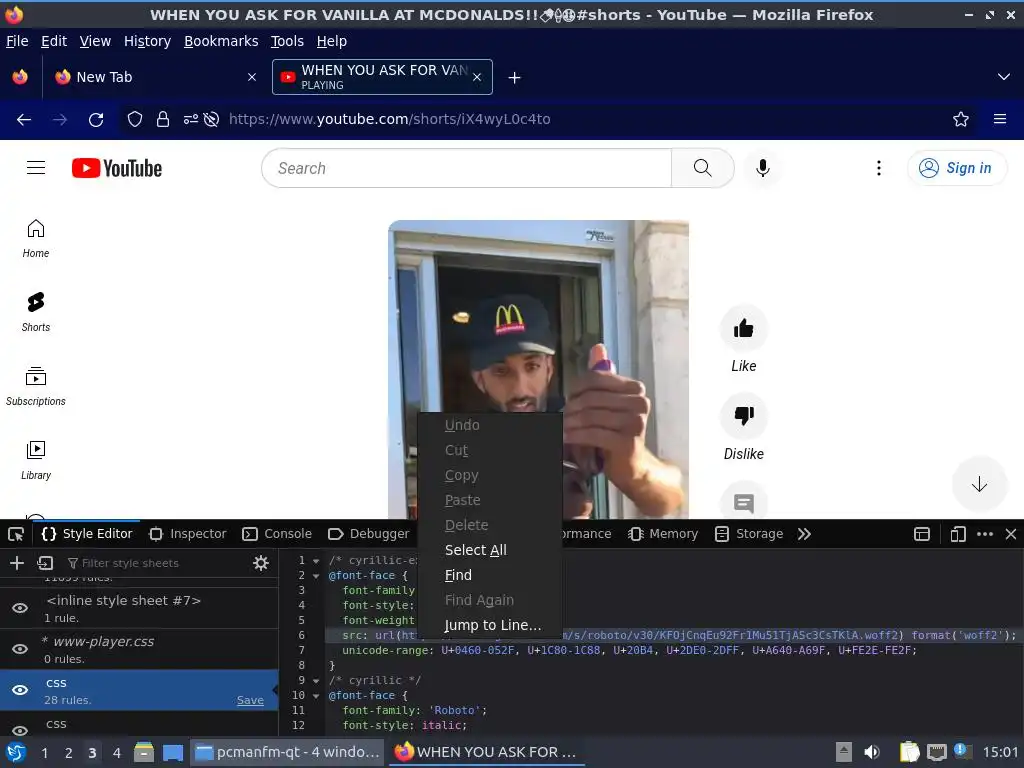1024x768 pixels.
Task: Open the volume control in the system tray
Action: click(871, 752)
